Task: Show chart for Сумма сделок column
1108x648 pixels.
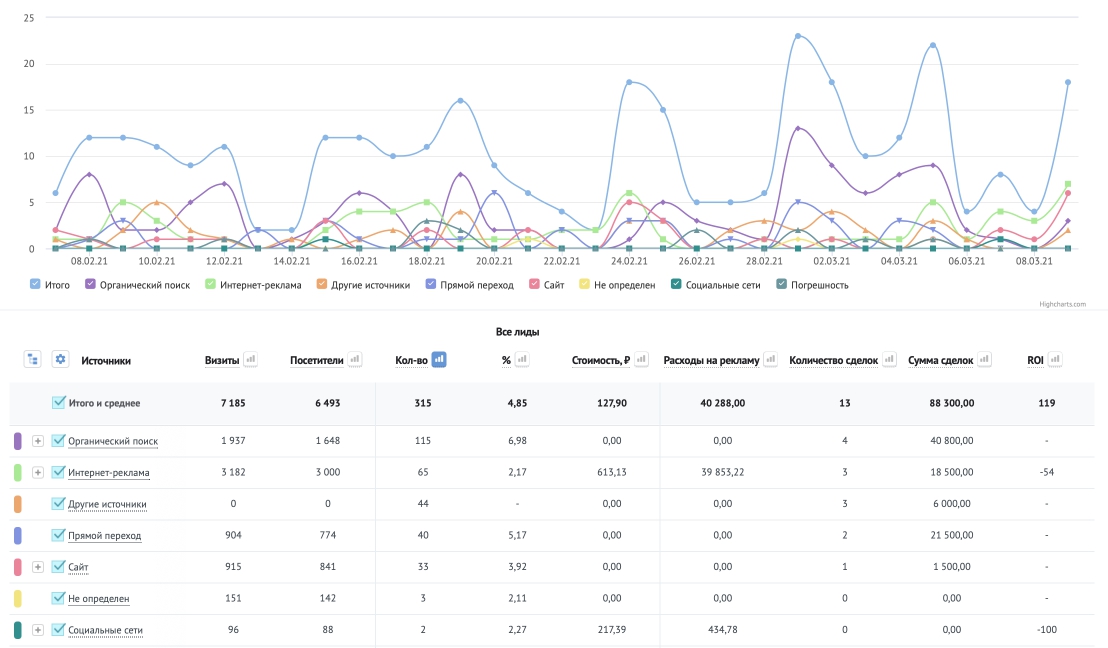Action: [x=984, y=360]
